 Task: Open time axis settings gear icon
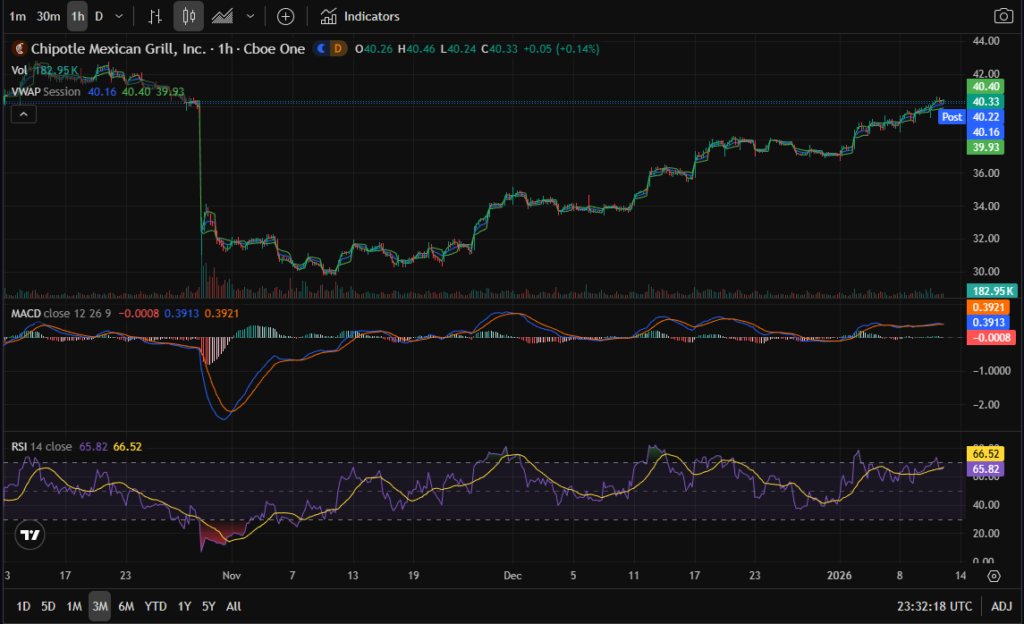click(x=994, y=576)
